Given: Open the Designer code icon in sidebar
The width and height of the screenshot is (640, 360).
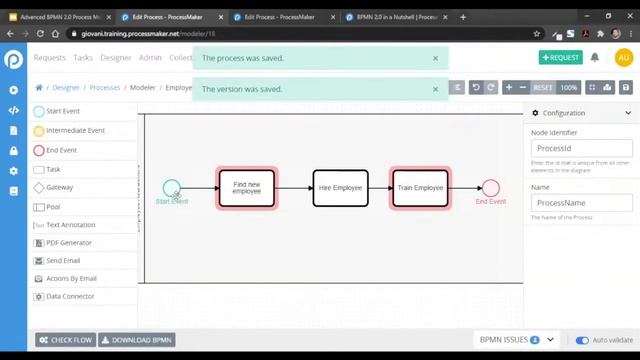Looking at the screenshot, I should (13, 110).
